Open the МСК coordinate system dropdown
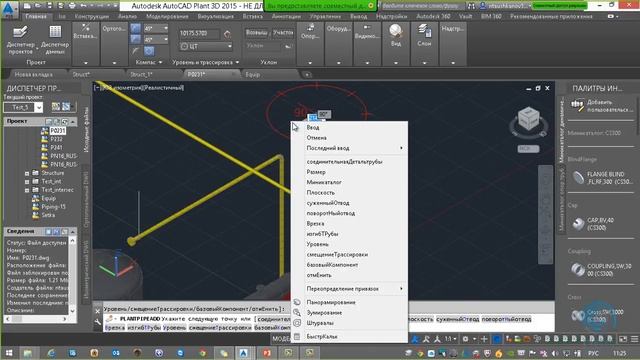The height and width of the screenshot is (360, 640). click(528, 149)
